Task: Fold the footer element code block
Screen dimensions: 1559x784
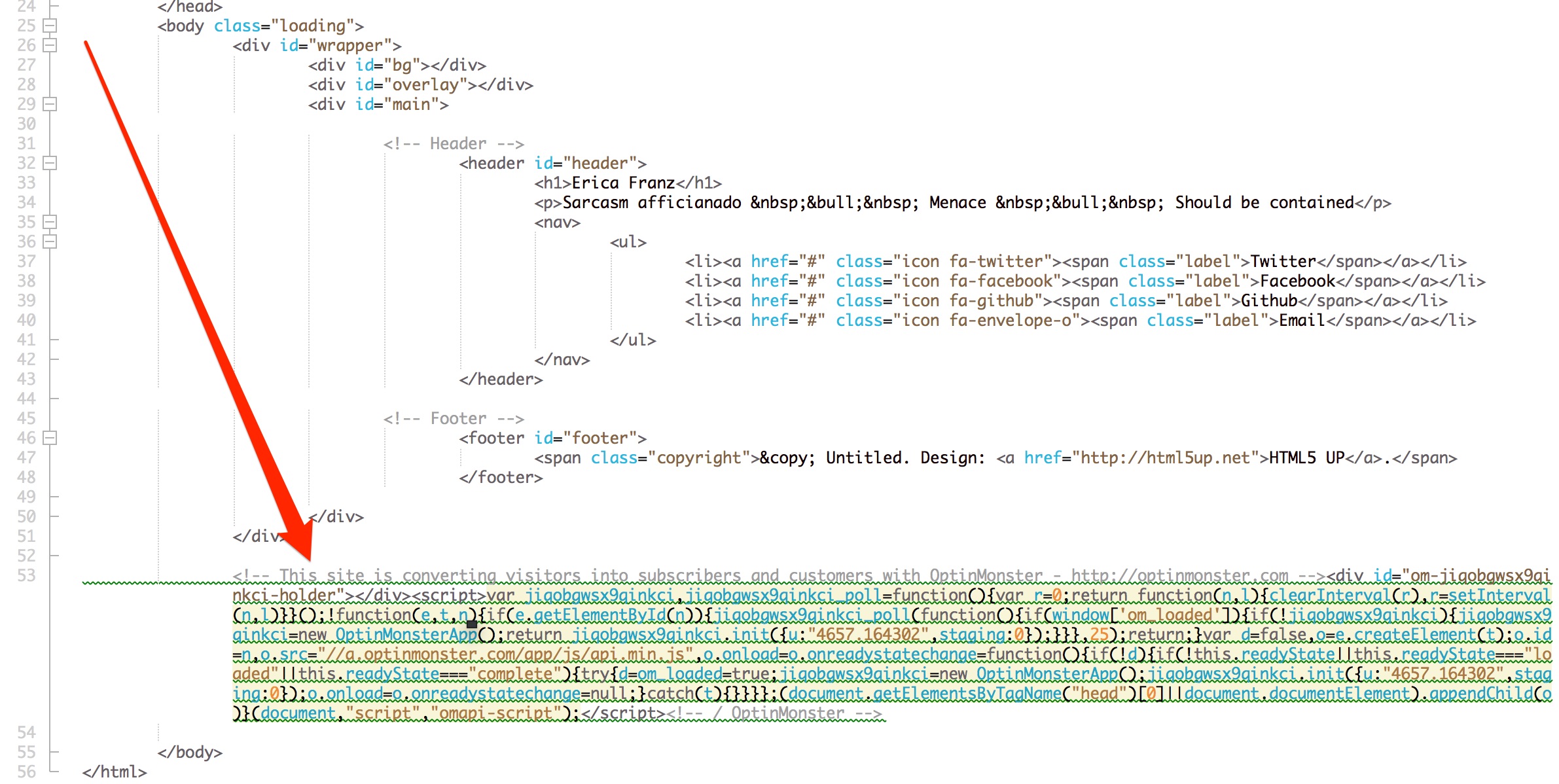Action: pos(50,438)
